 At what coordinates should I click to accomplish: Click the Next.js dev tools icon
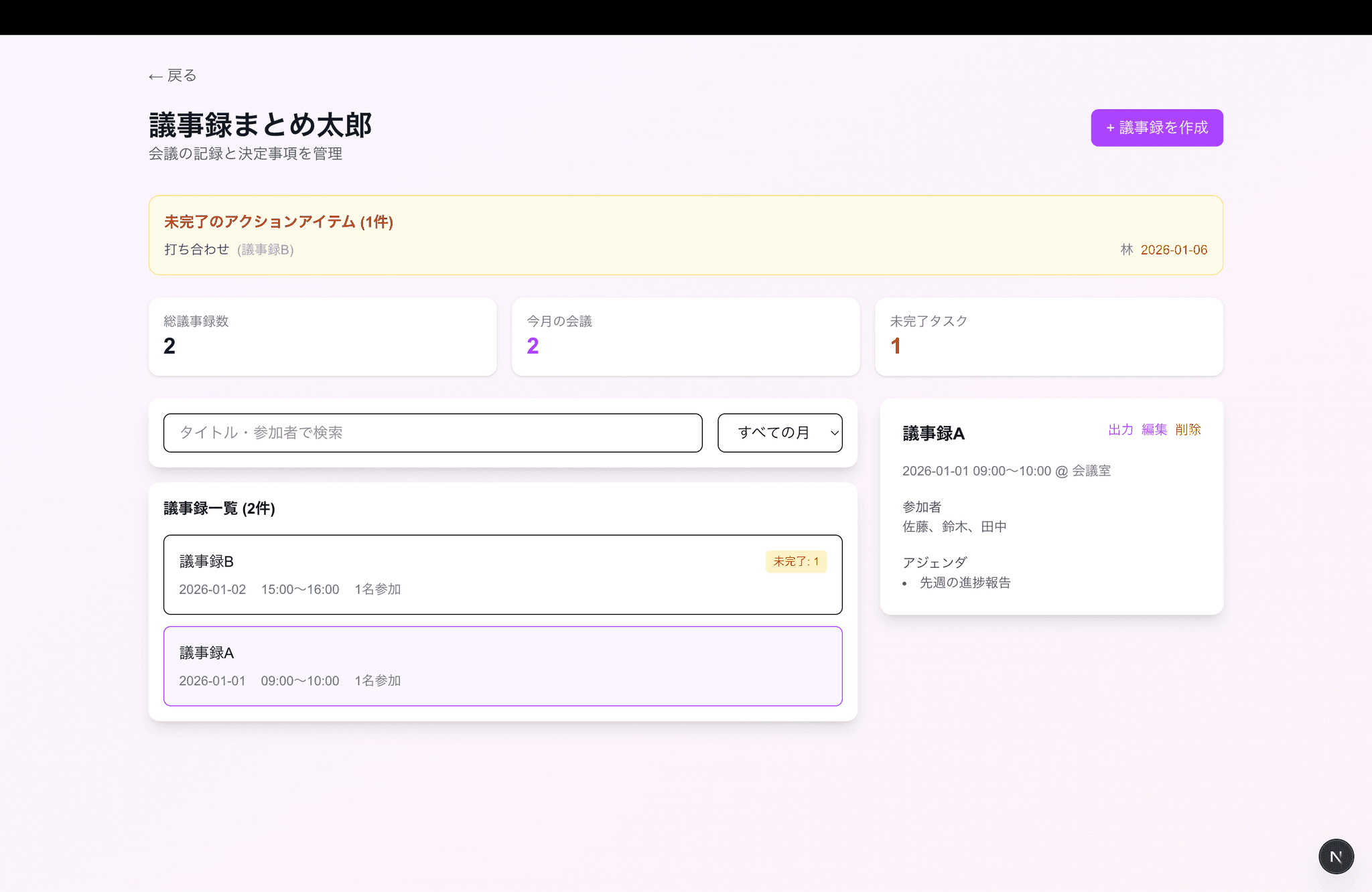1336,857
